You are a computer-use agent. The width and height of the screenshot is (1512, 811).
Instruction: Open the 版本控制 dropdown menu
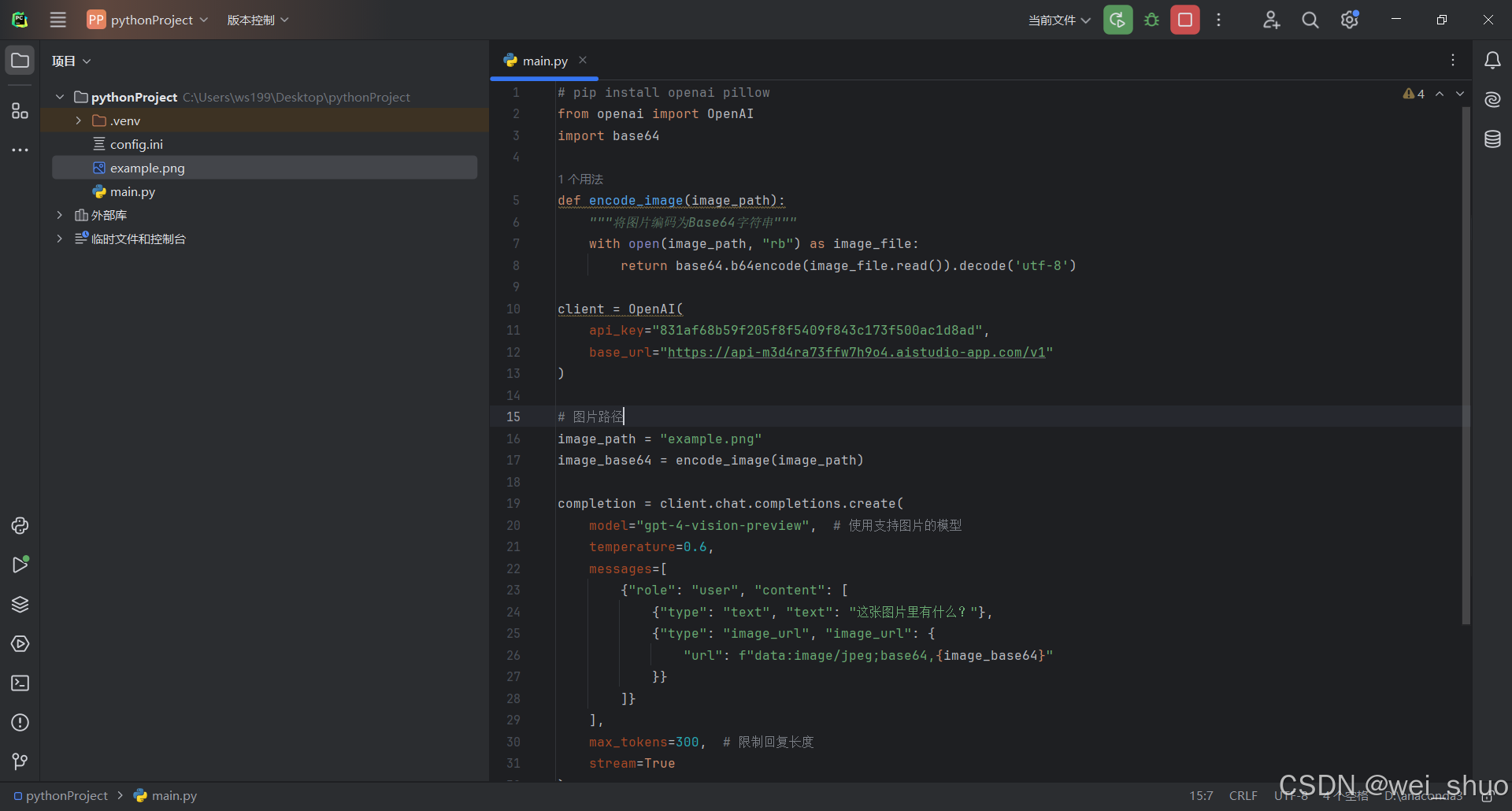click(258, 20)
